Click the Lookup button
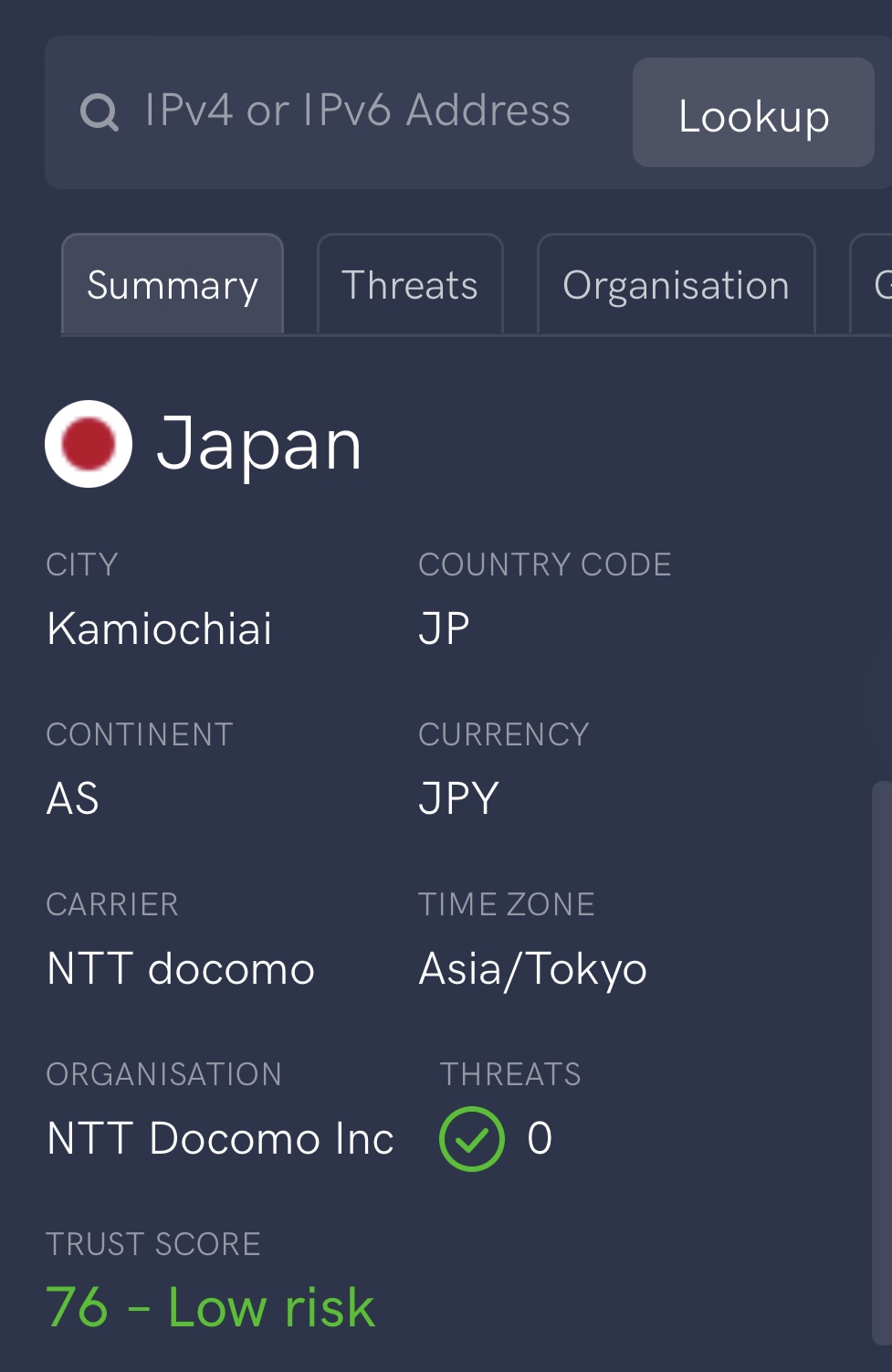The height and width of the screenshot is (1372, 892). coord(753,112)
